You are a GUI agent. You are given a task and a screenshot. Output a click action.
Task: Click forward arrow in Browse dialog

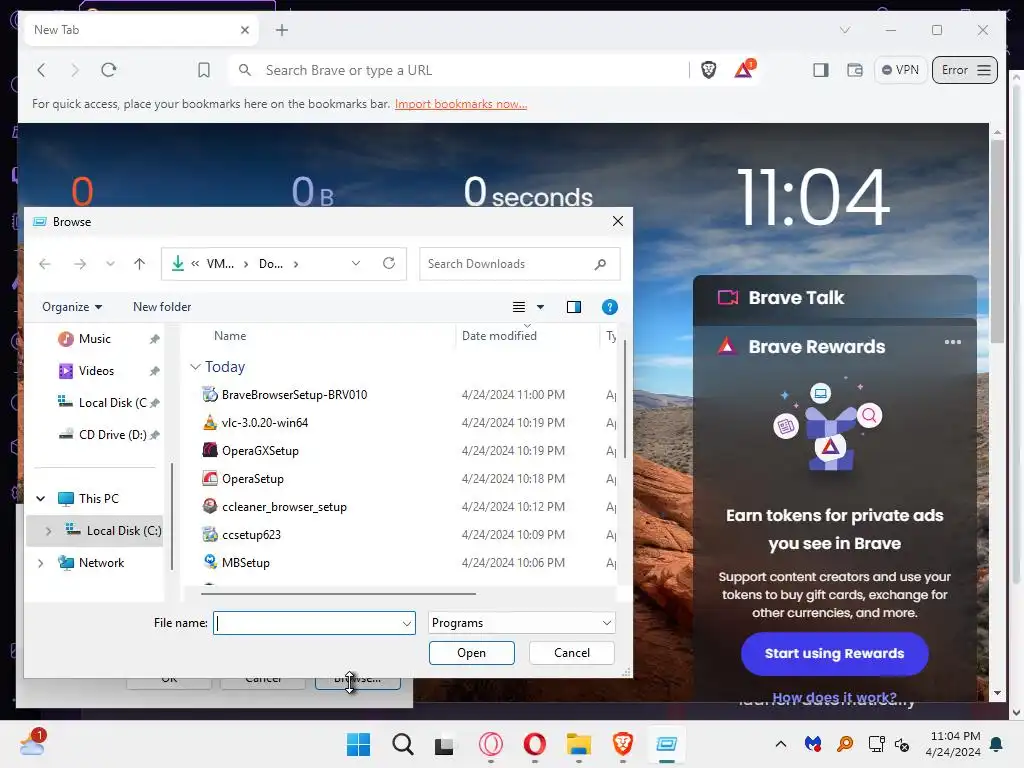tap(80, 264)
